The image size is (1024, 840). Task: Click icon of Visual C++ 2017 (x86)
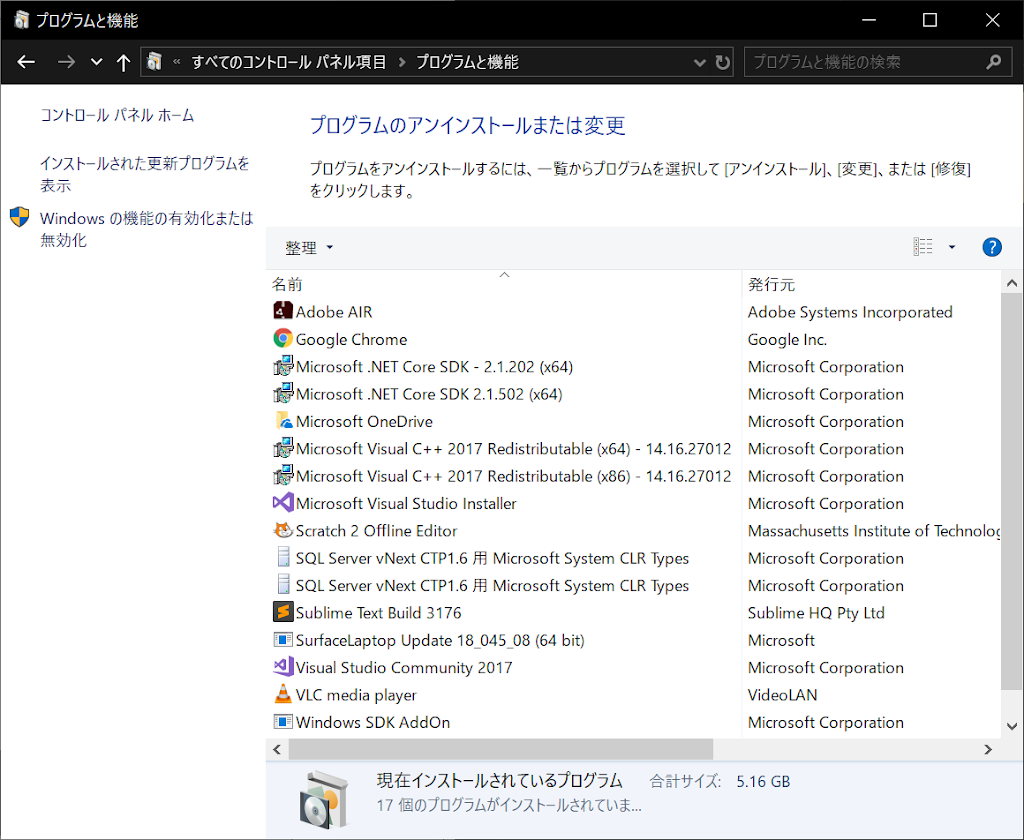(x=283, y=476)
